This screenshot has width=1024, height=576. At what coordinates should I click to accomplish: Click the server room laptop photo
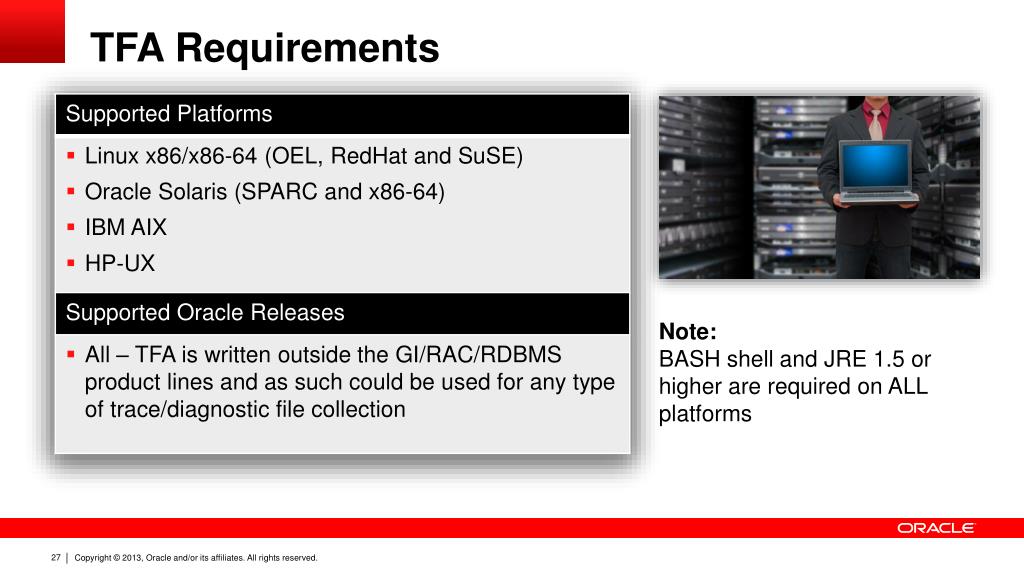tap(819, 187)
